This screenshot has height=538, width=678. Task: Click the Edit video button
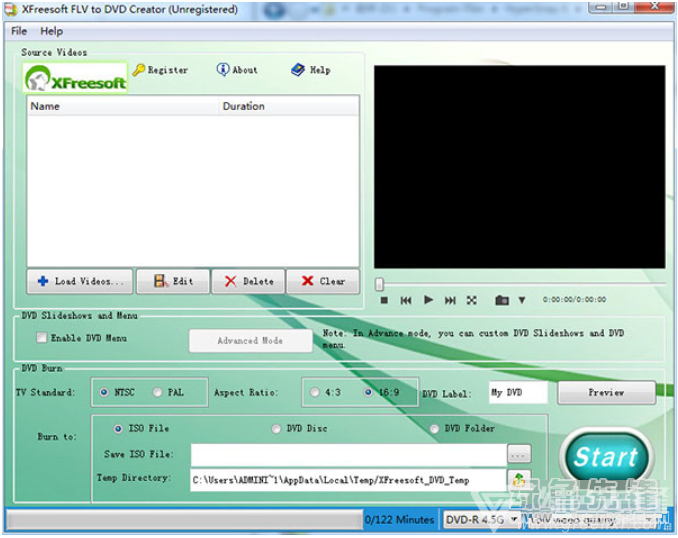[x=173, y=281]
